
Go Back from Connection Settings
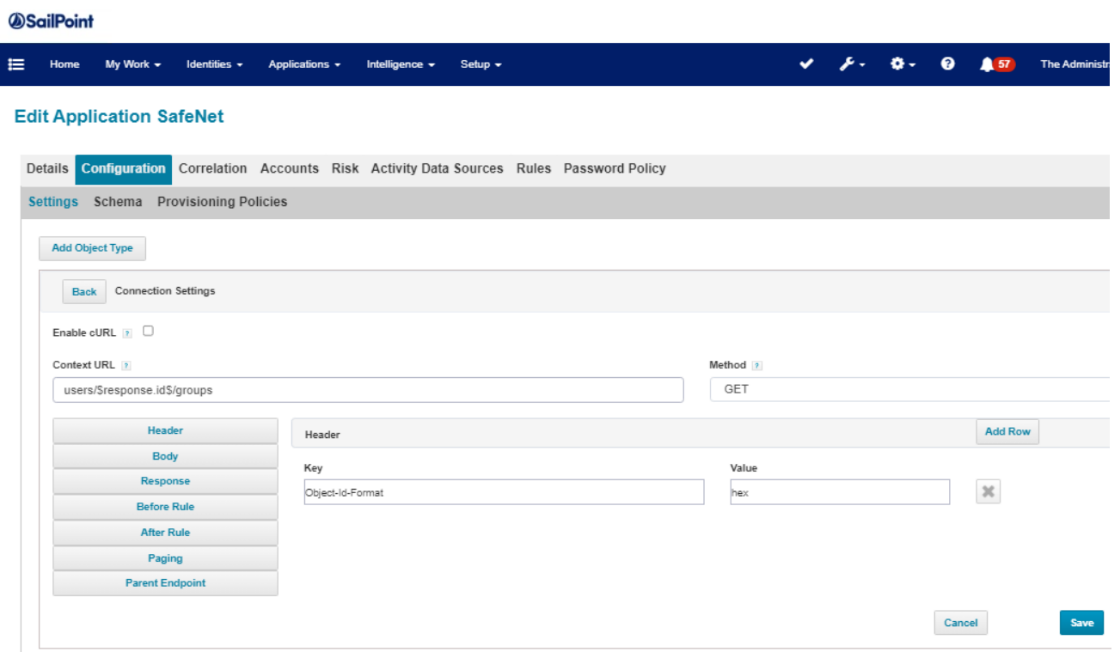tap(84, 291)
